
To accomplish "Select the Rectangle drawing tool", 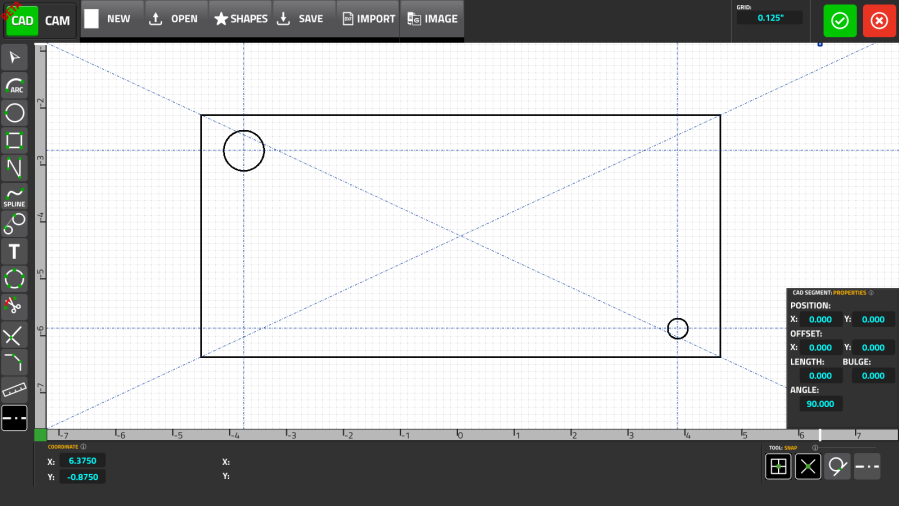I will [x=14, y=140].
